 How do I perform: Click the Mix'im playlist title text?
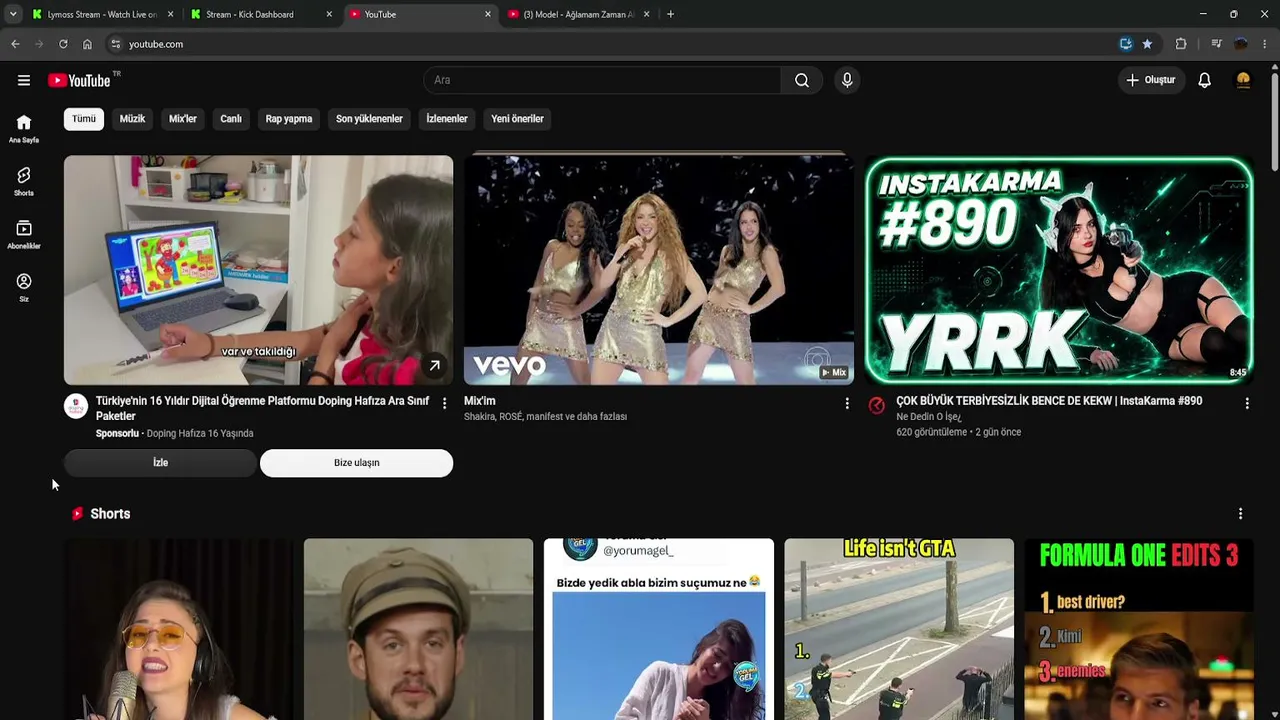tap(480, 401)
